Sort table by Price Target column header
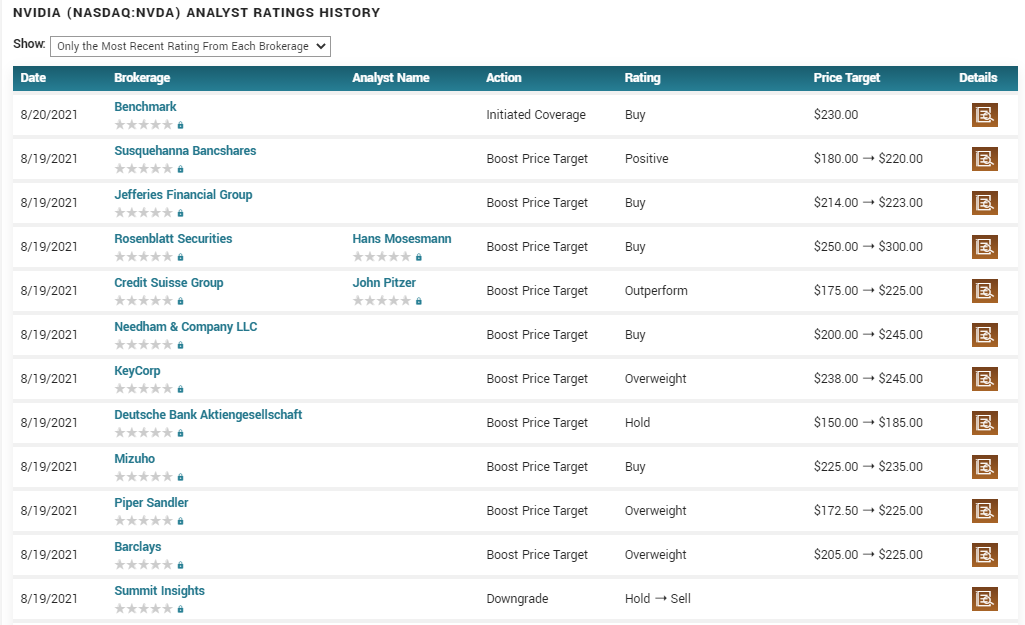Screen dimensions: 1025x625 (x=847, y=78)
